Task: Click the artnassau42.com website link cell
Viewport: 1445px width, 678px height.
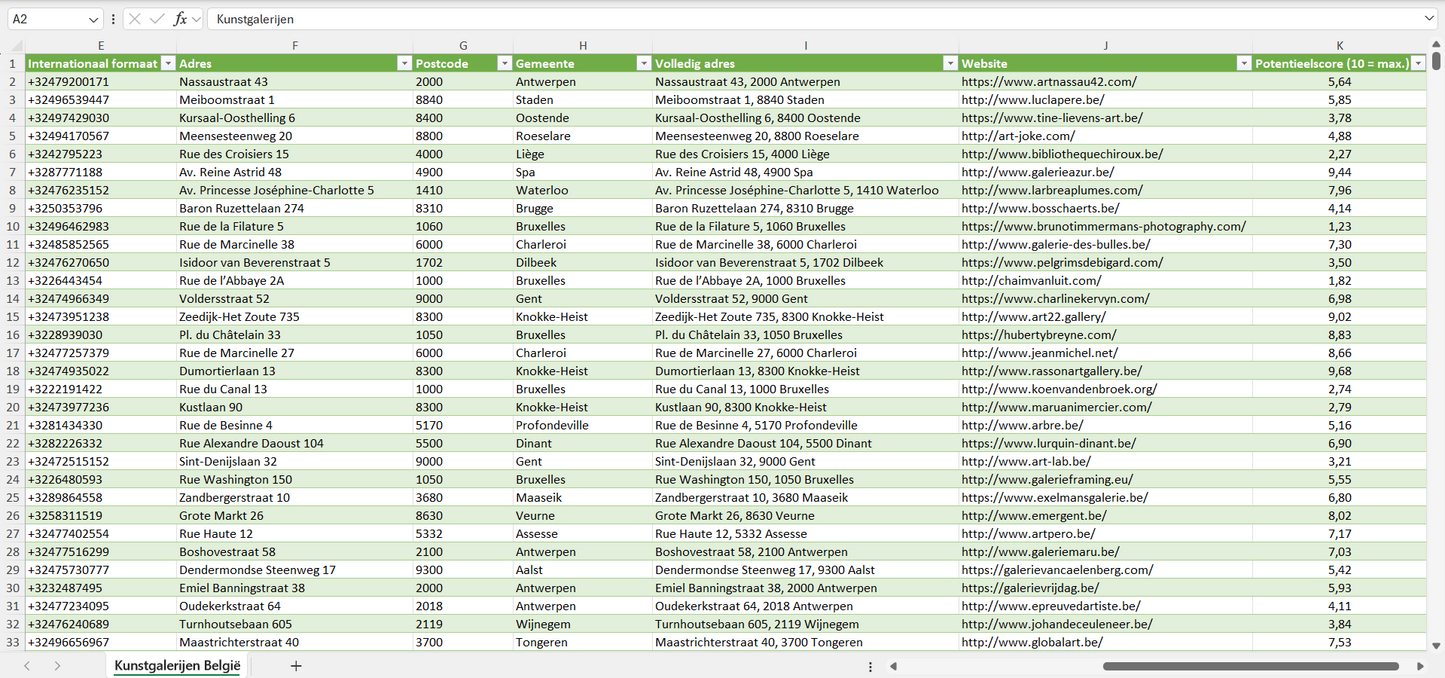Action: (1049, 82)
